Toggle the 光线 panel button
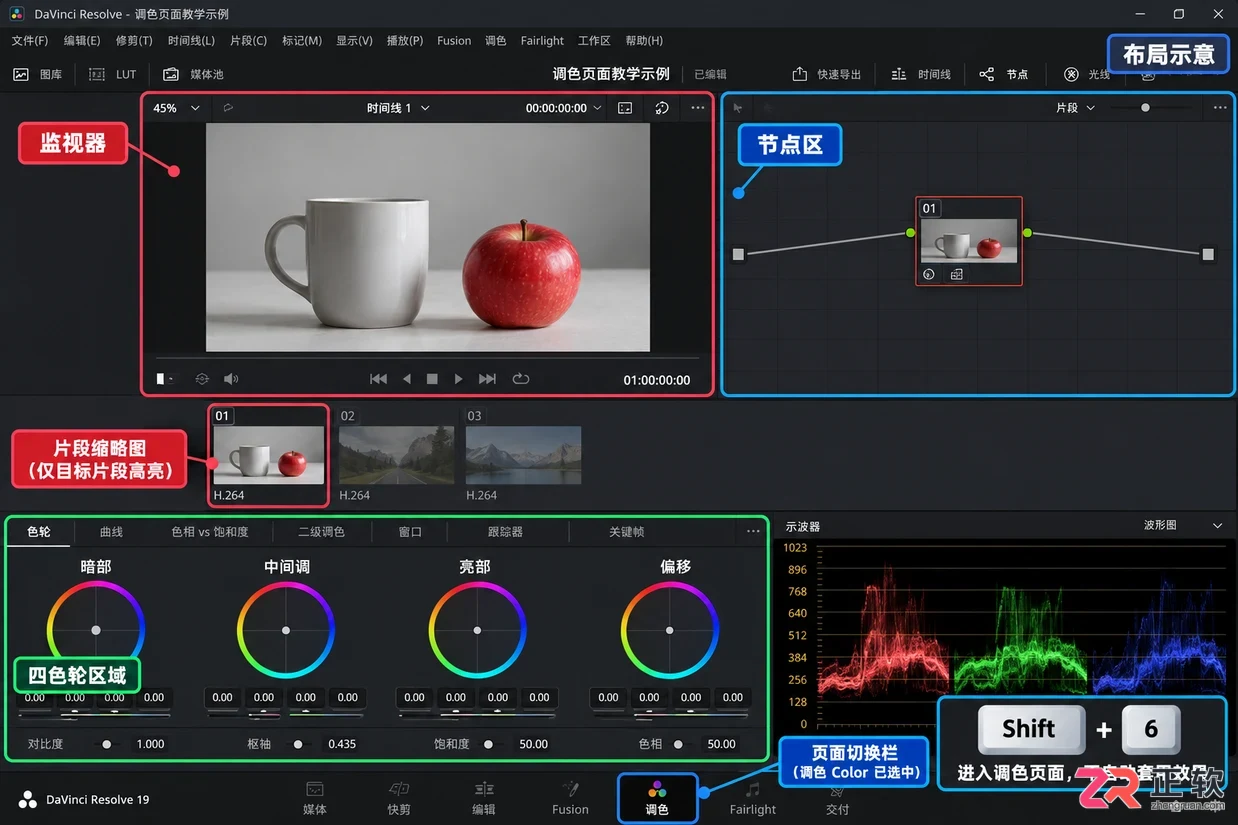This screenshot has height=825, width=1238. pos(1087,74)
